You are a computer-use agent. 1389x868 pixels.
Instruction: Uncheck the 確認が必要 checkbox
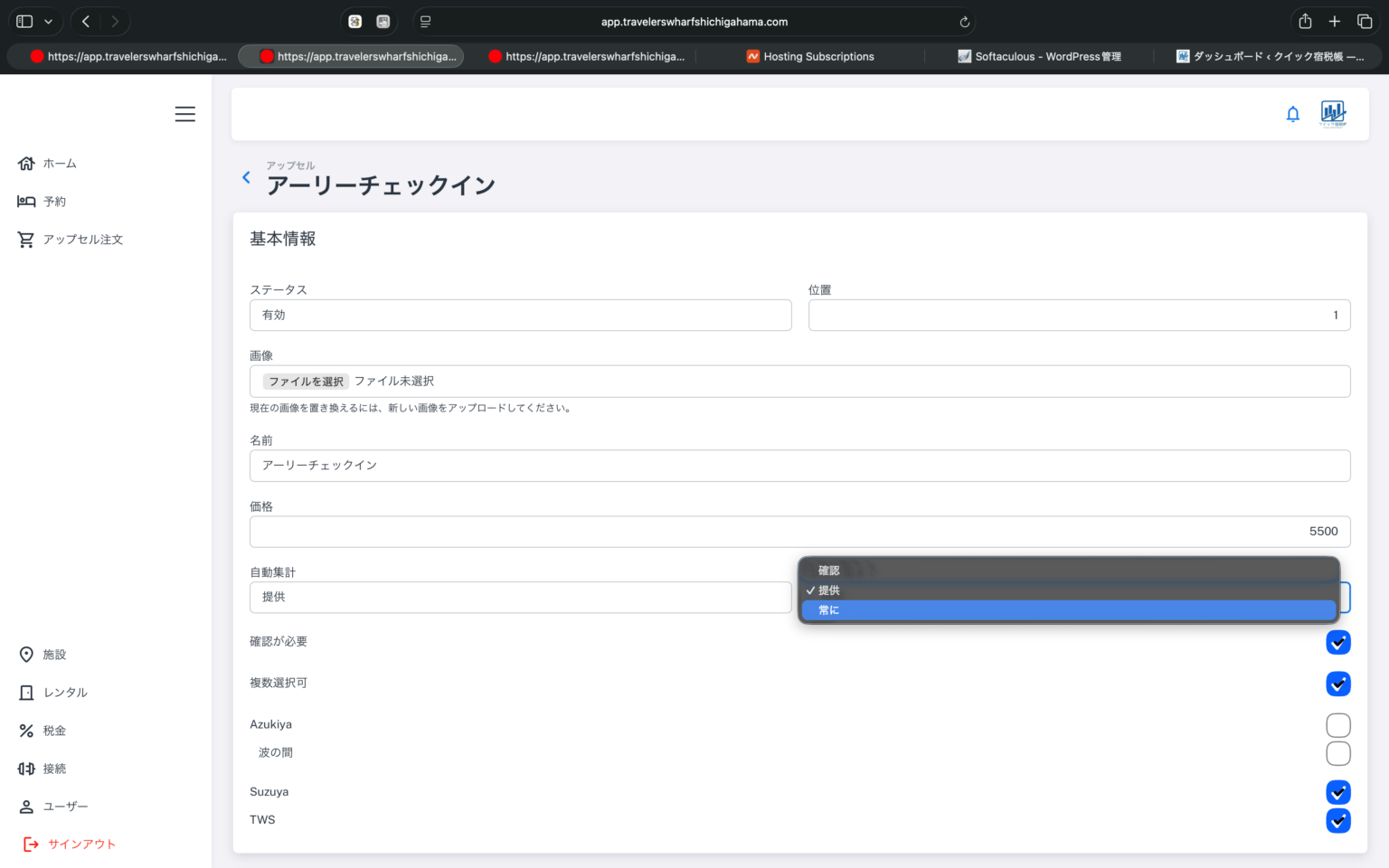pos(1337,642)
